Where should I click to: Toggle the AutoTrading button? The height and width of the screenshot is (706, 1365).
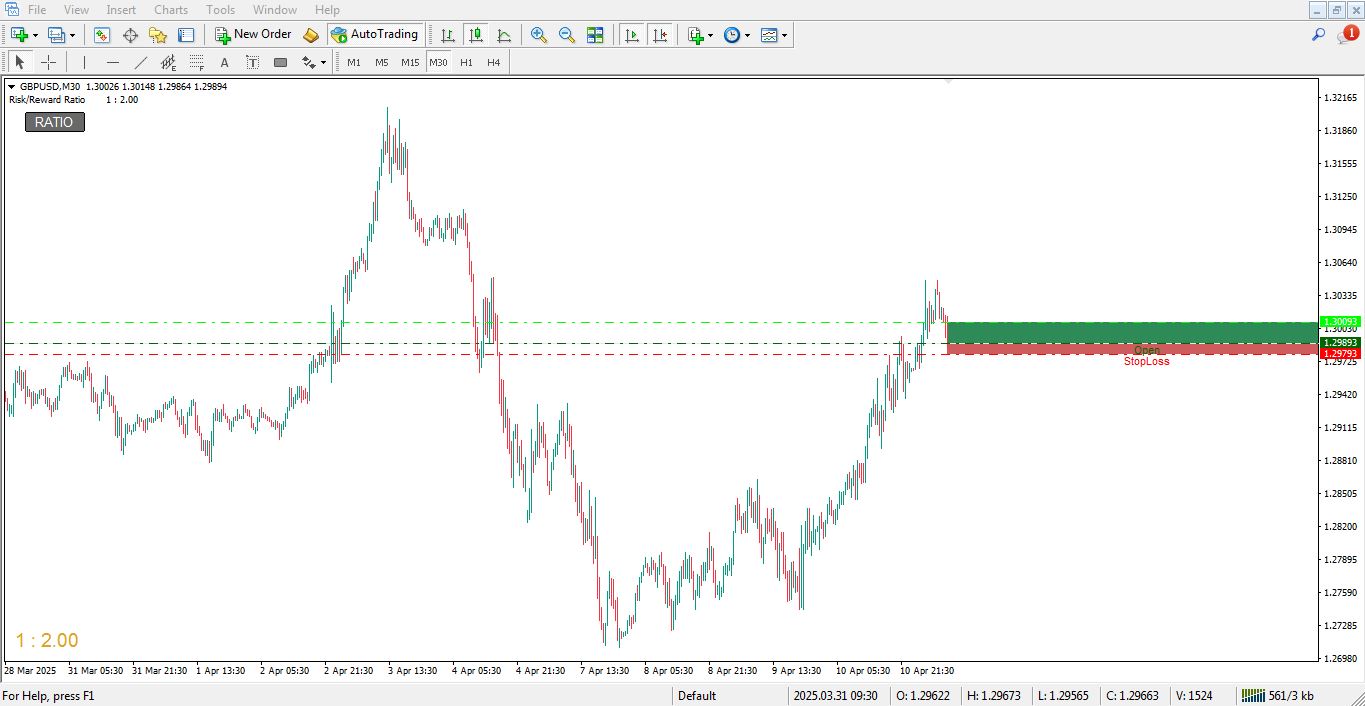point(374,35)
